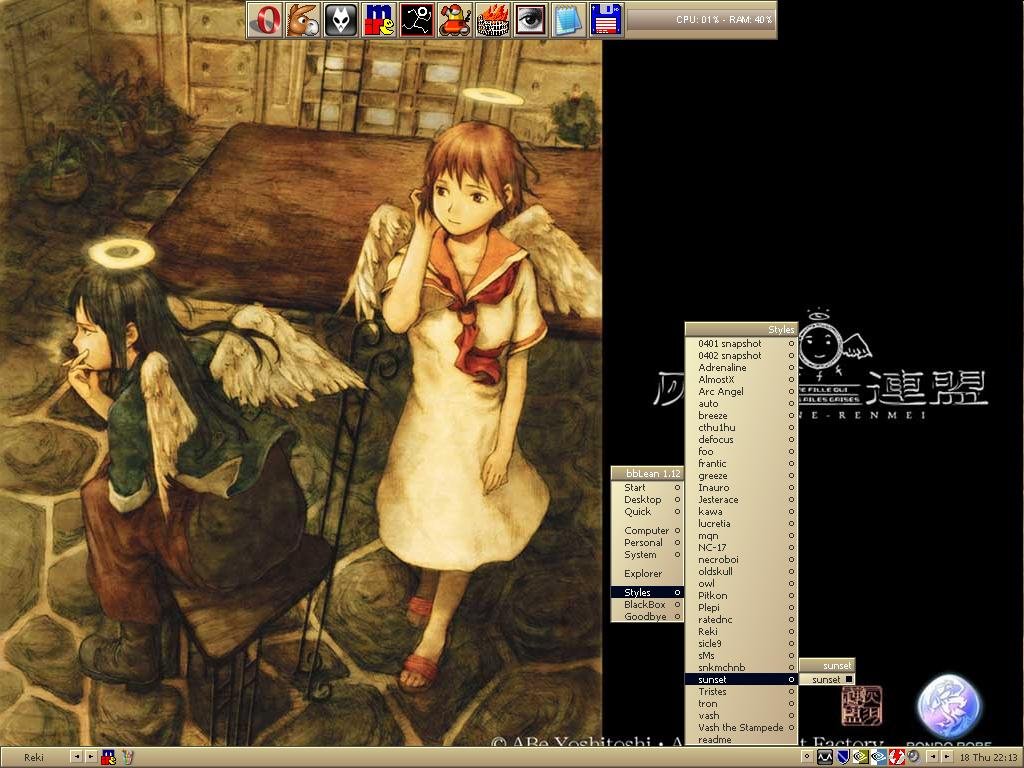Click the left arrow beside the clock

point(932,757)
